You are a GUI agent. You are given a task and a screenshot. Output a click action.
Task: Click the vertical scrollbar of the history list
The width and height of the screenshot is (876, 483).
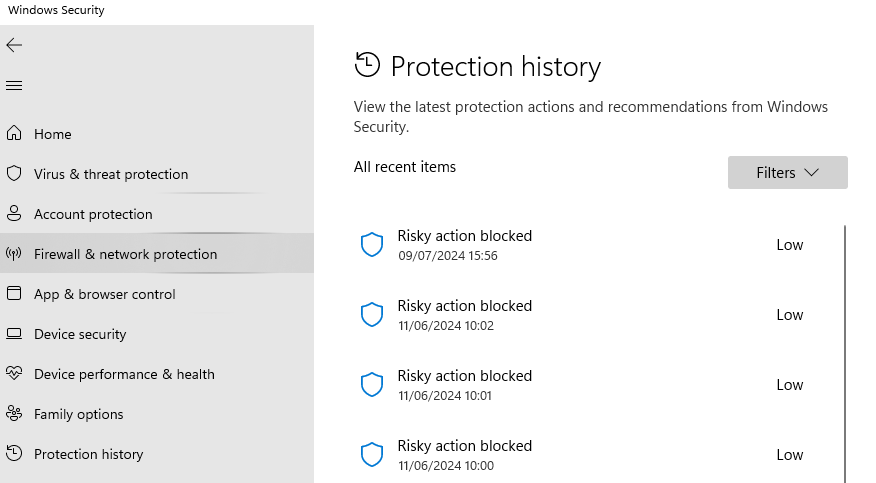[846, 350]
